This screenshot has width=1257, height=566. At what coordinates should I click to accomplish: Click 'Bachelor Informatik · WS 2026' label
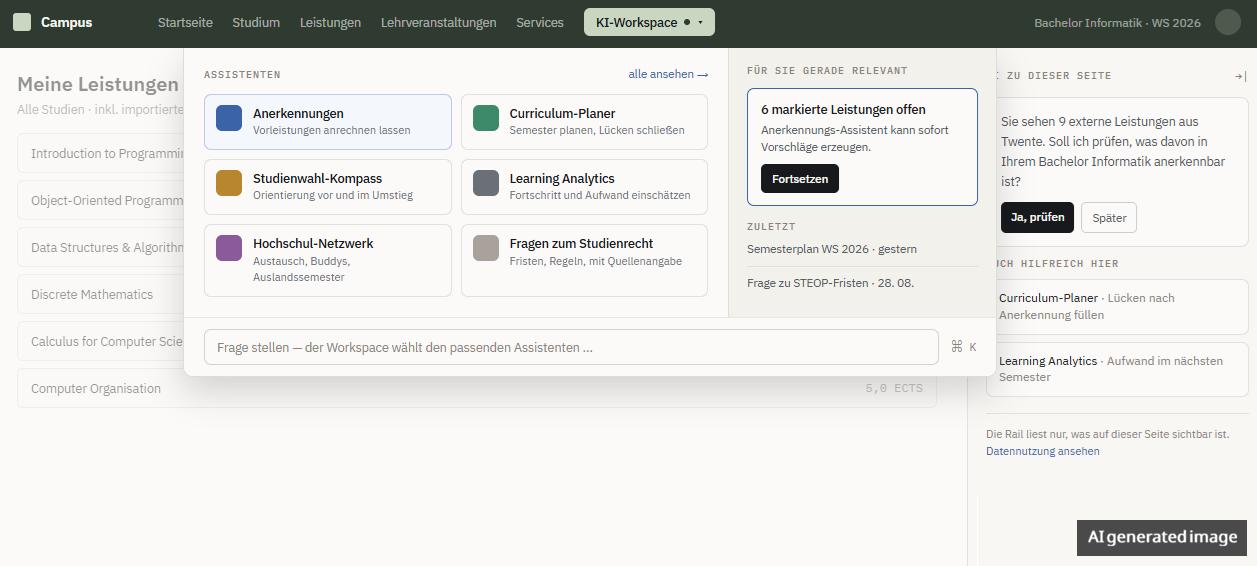pyautogui.click(x=1117, y=22)
